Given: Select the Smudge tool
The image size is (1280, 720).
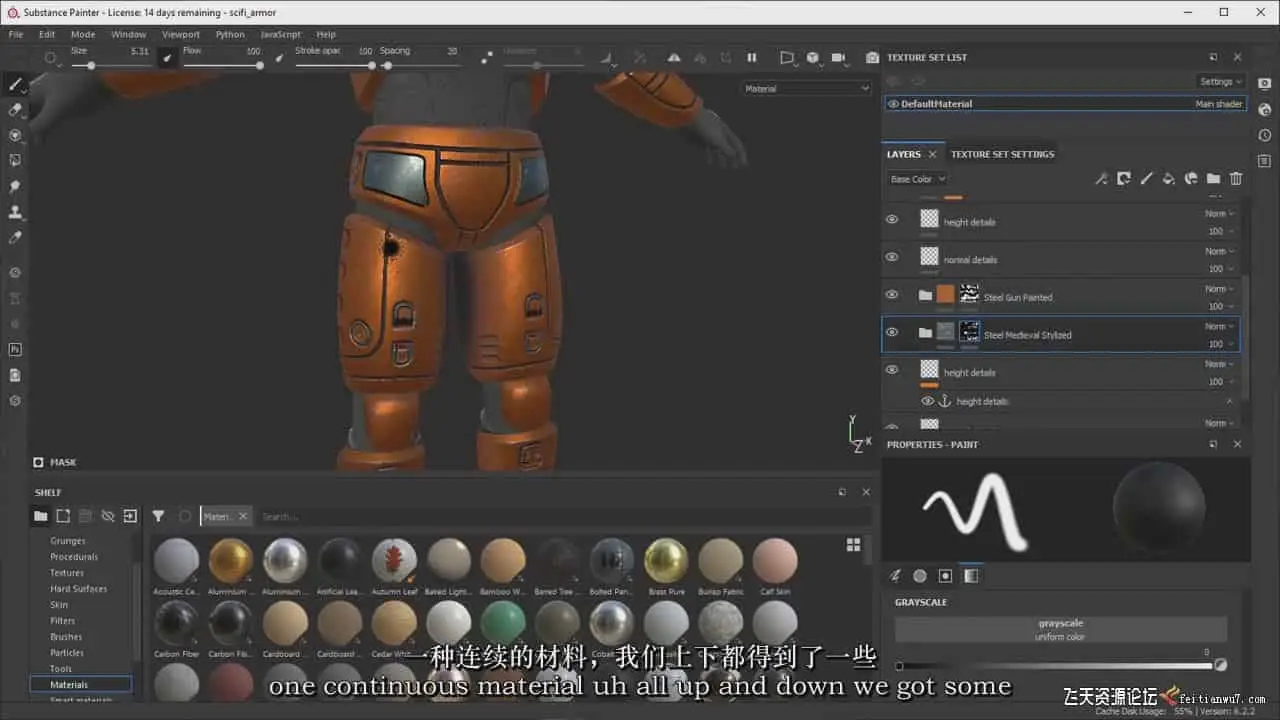Looking at the screenshot, I should pyautogui.click(x=15, y=187).
